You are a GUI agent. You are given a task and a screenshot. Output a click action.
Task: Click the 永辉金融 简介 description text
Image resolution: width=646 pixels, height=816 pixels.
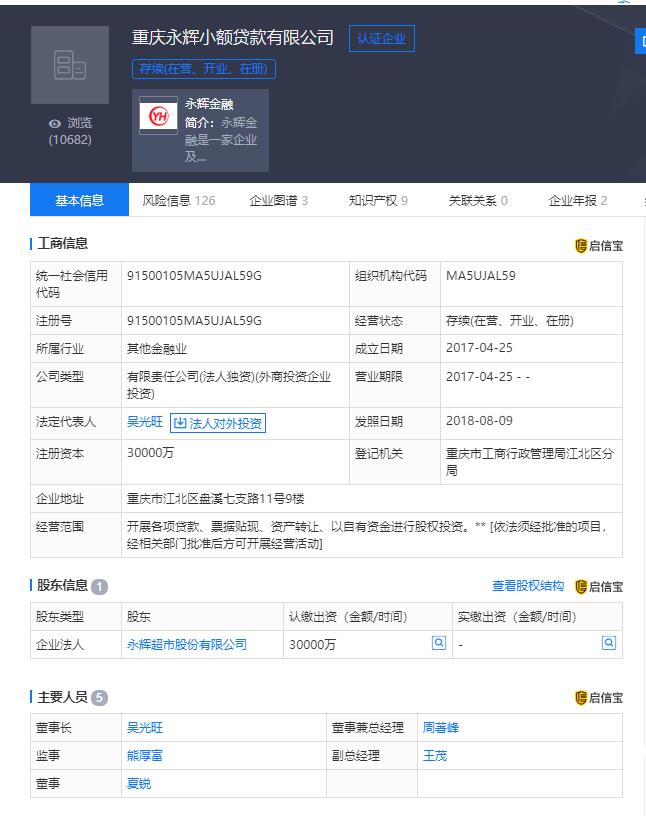pyautogui.click(x=221, y=139)
